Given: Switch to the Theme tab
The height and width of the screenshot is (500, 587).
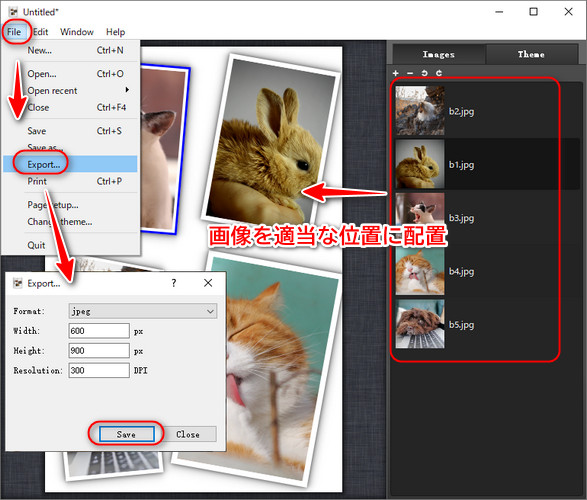Looking at the screenshot, I should click(x=531, y=55).
